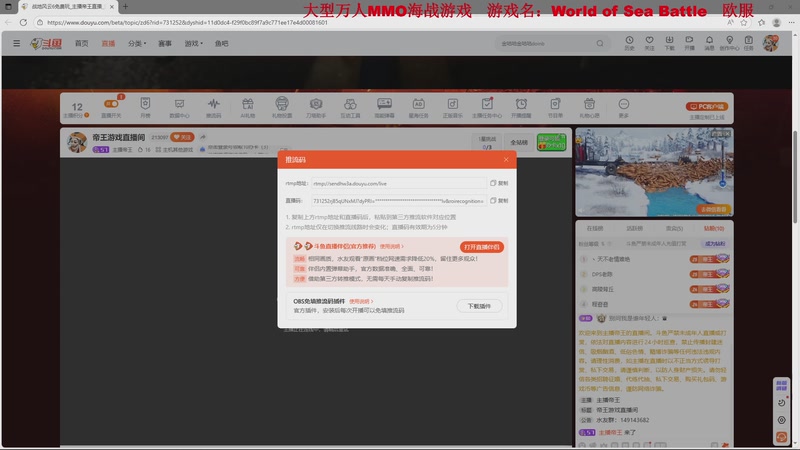Open a new browser tab
This screenshot has width=800, height=450.
(126, 7)
